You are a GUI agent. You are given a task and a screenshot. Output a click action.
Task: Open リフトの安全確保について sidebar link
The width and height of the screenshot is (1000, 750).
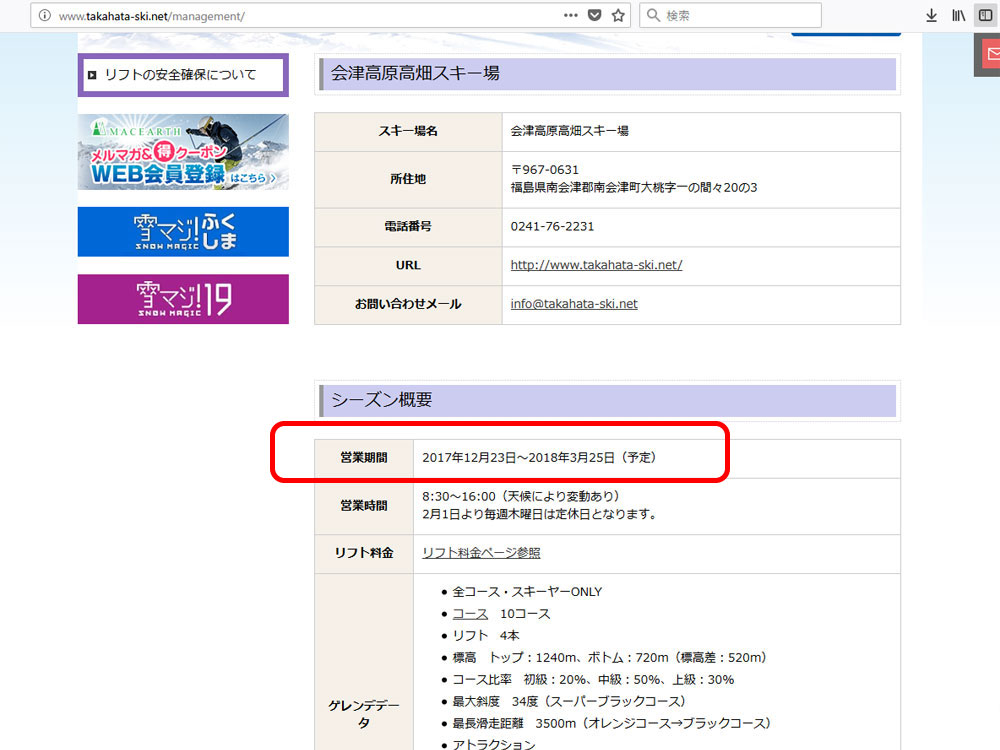(x=182, y=75)
